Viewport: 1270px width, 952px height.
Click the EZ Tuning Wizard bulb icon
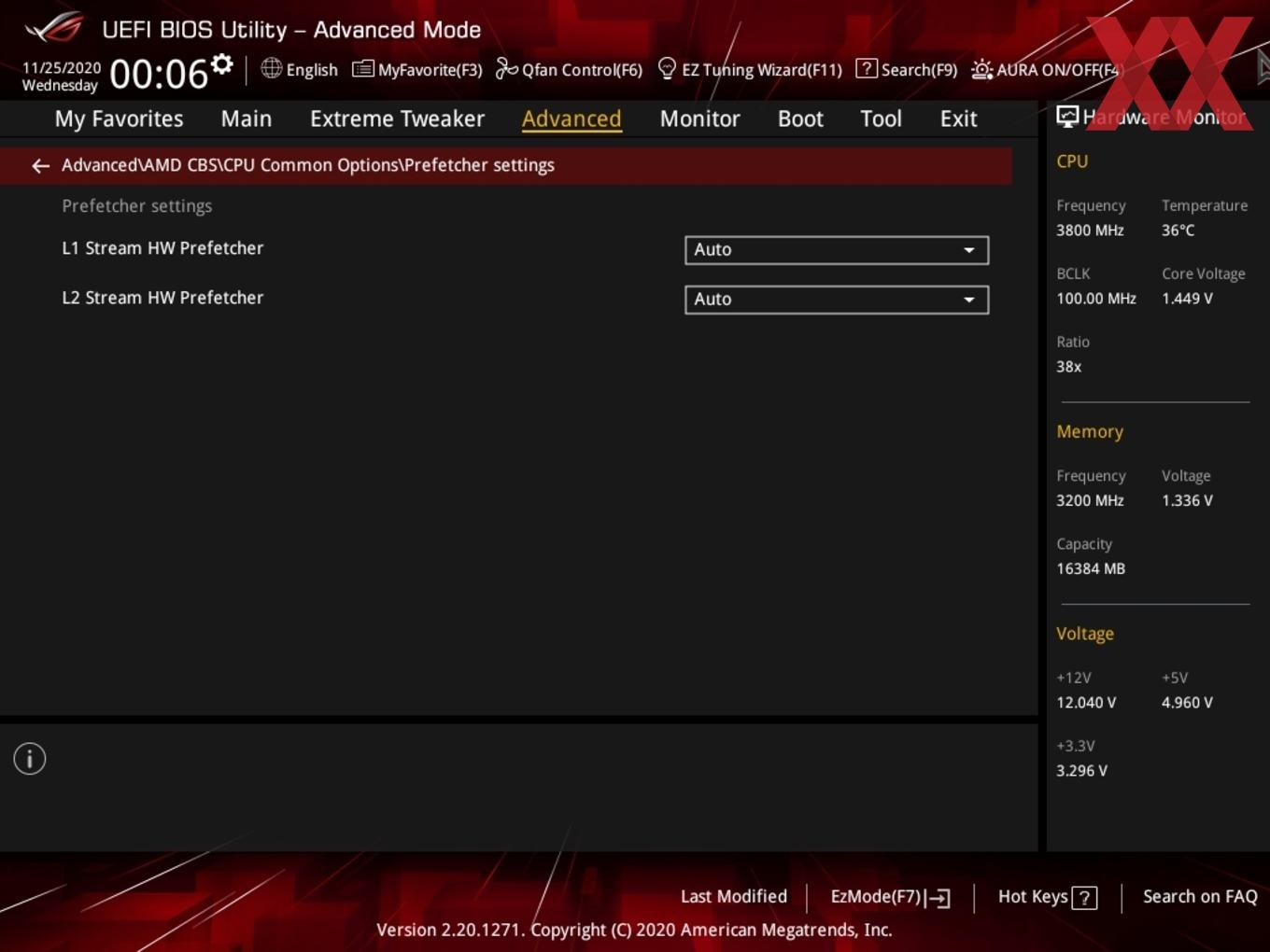click(x=667, y=68)
